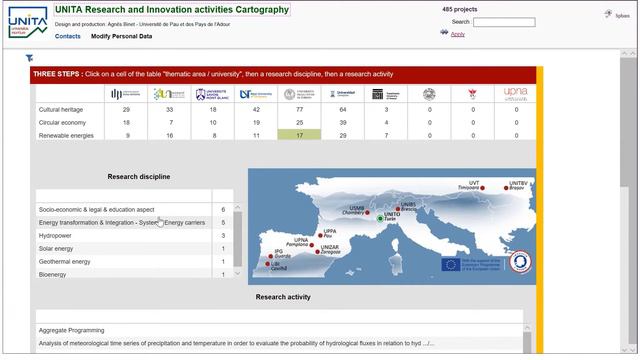Click the UNIBS Brescia map marker
640x360 pixels.
click(x=398, y=209)
